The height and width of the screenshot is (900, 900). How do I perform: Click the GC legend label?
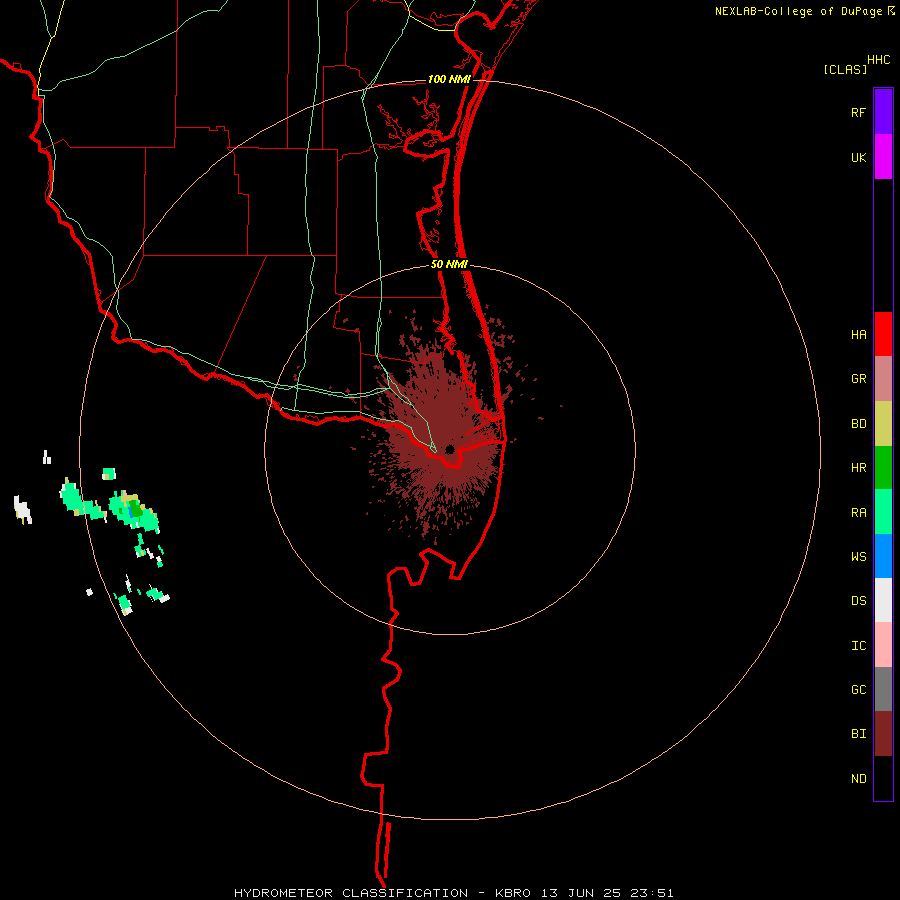[x=859, y=690]
